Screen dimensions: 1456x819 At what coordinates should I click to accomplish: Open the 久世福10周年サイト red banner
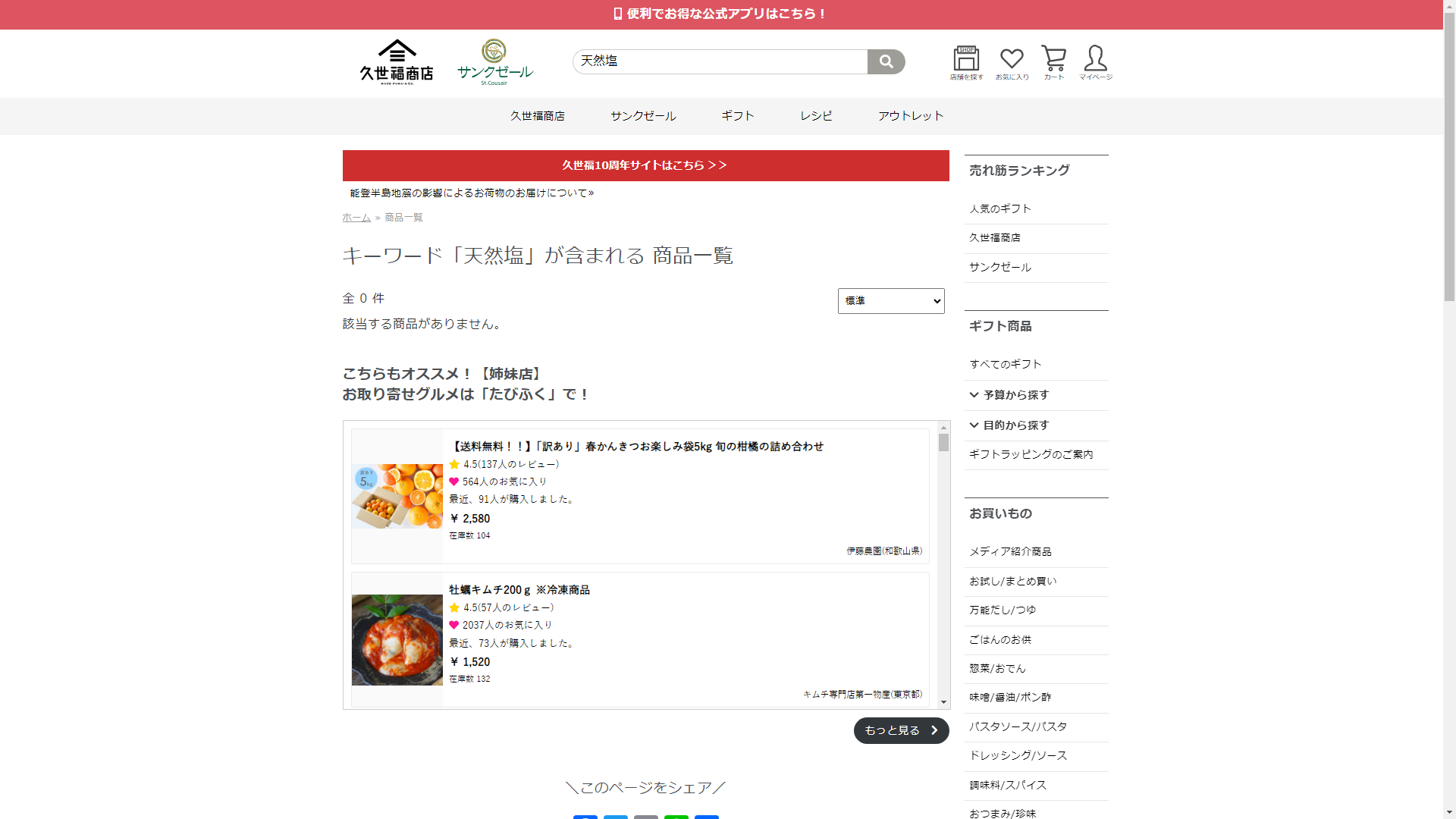645,165
